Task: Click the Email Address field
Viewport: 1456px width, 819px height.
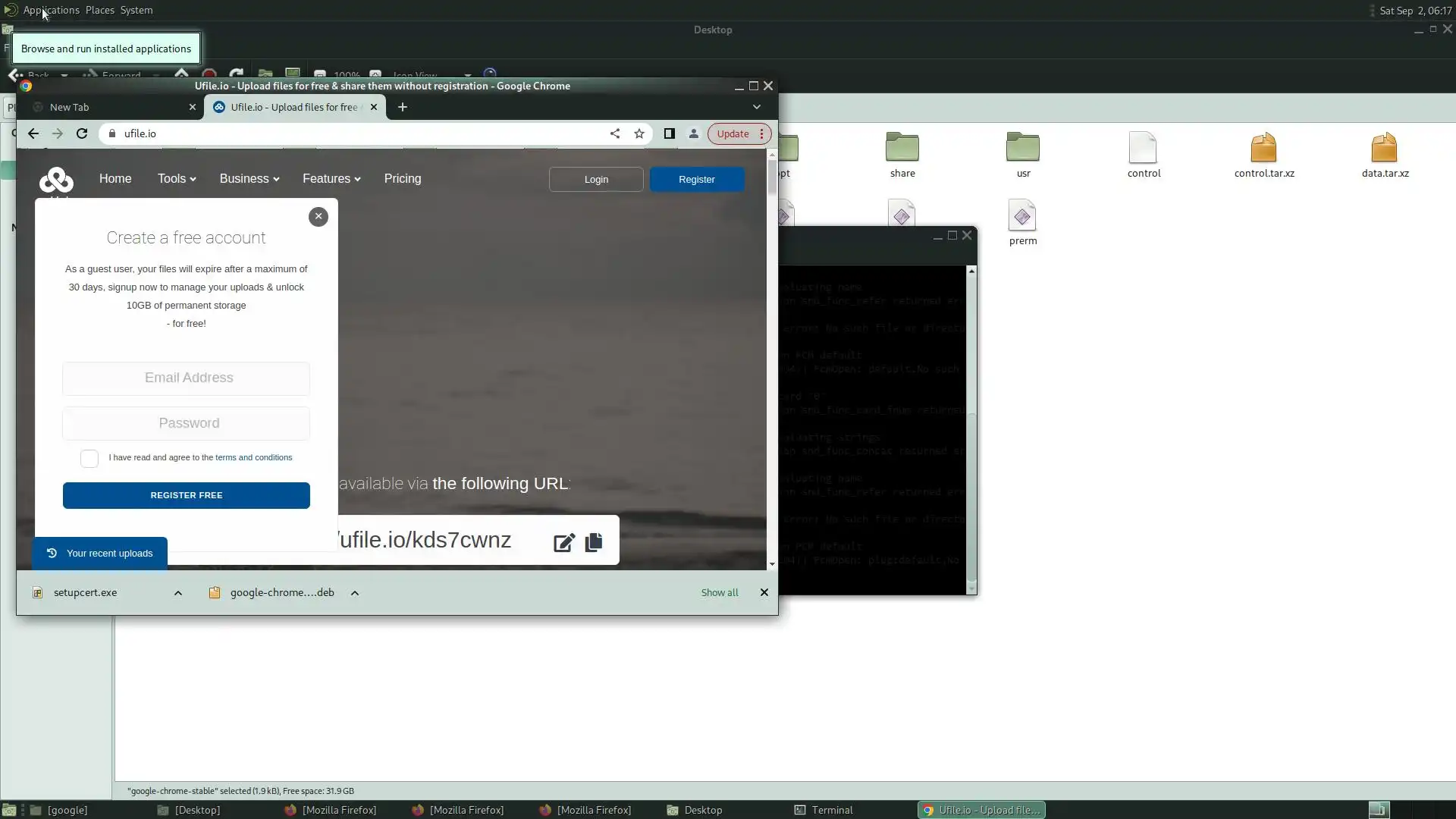Action: pyautogui.click(x=186, y=378)
